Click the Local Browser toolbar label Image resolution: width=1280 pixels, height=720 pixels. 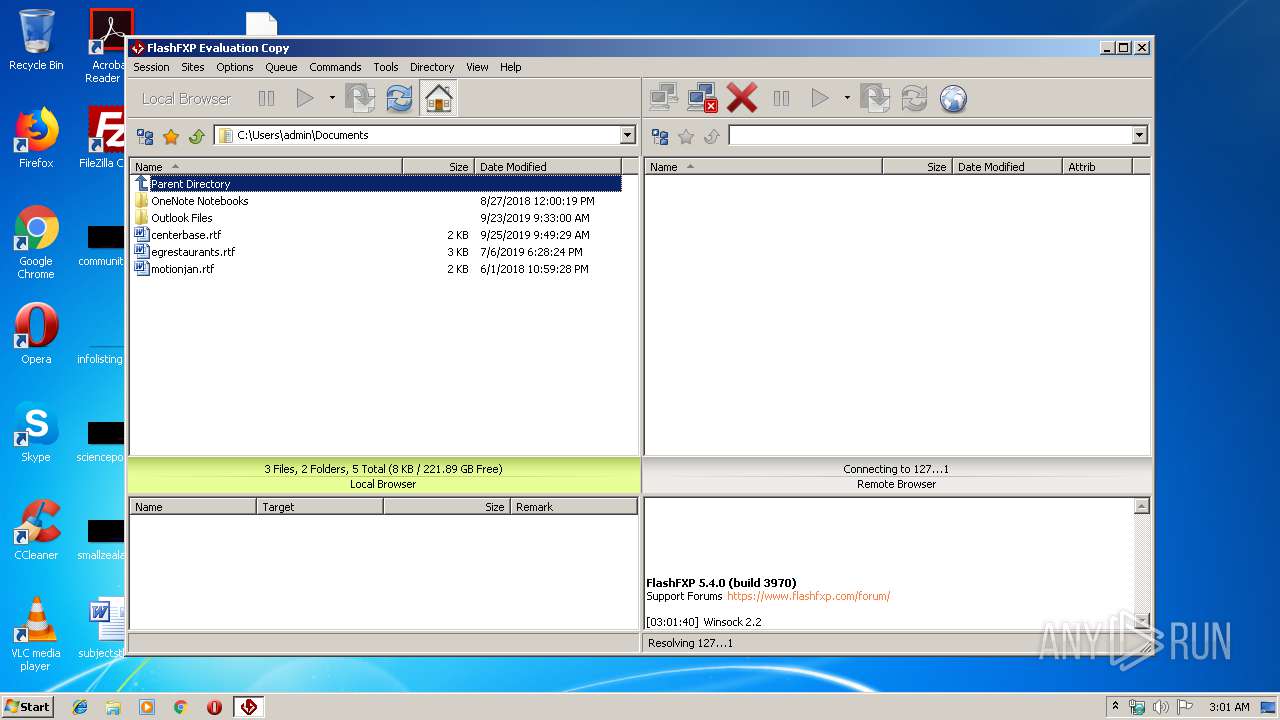click(186, 98)
